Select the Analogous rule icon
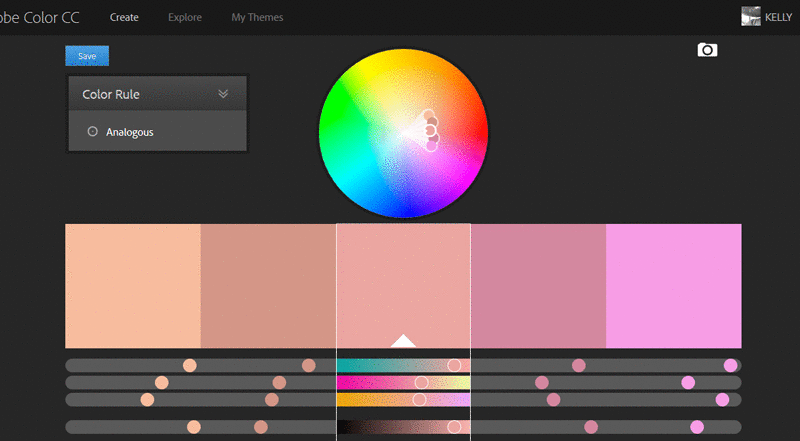The height and width of the screenshot is (441, 800). point(92,132)
